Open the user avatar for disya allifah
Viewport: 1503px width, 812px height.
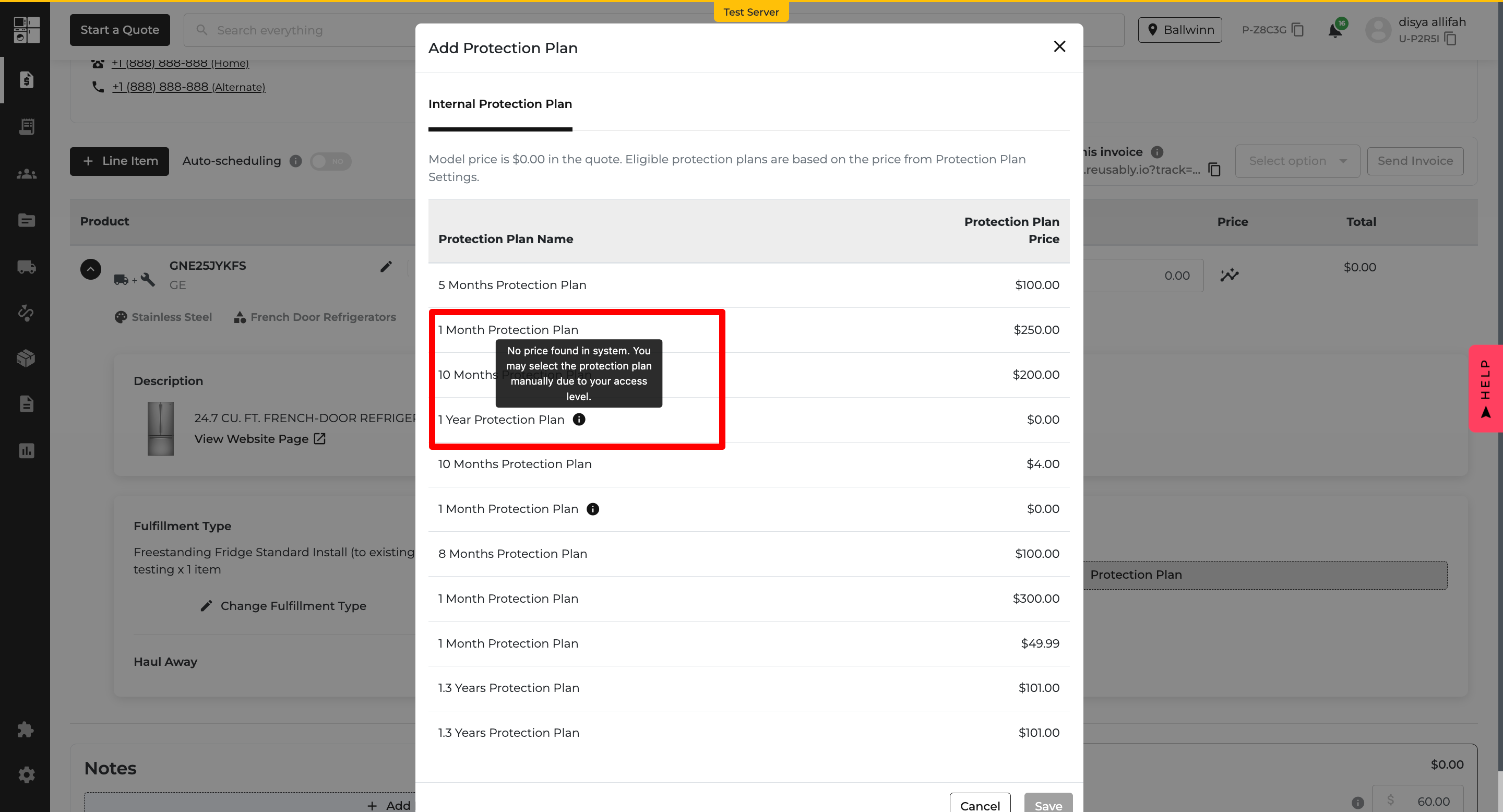click(1379, 30)
